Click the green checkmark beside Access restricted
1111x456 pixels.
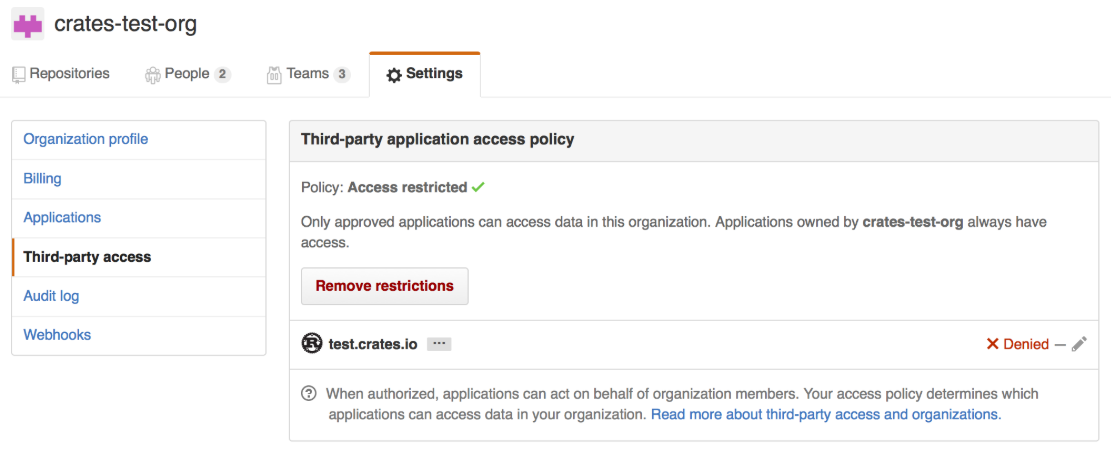(479, 187)
